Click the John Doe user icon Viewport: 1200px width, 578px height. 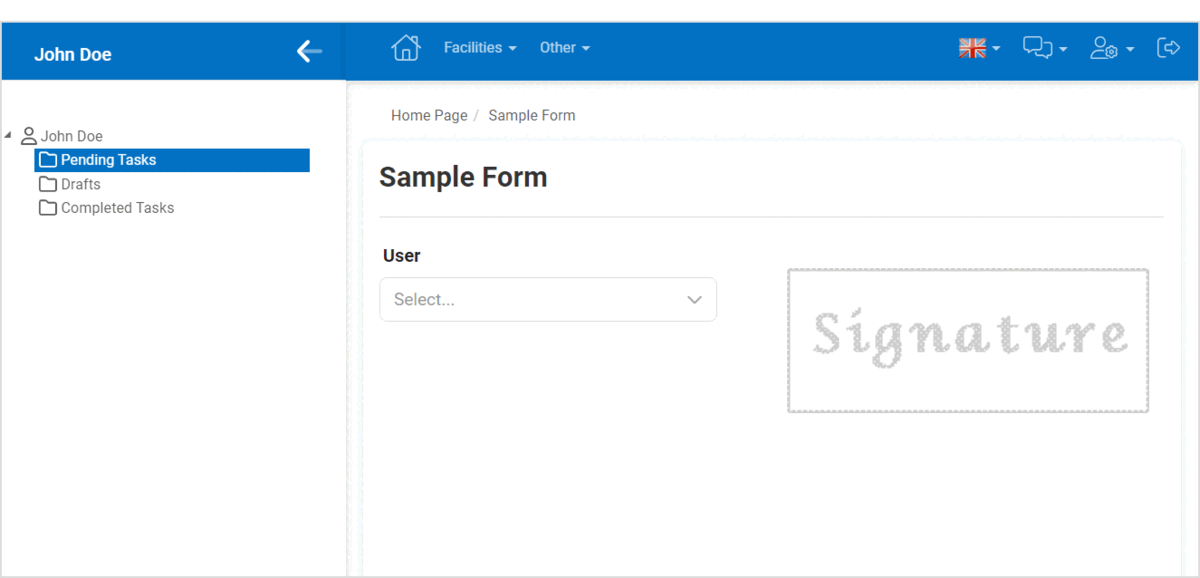28,135
